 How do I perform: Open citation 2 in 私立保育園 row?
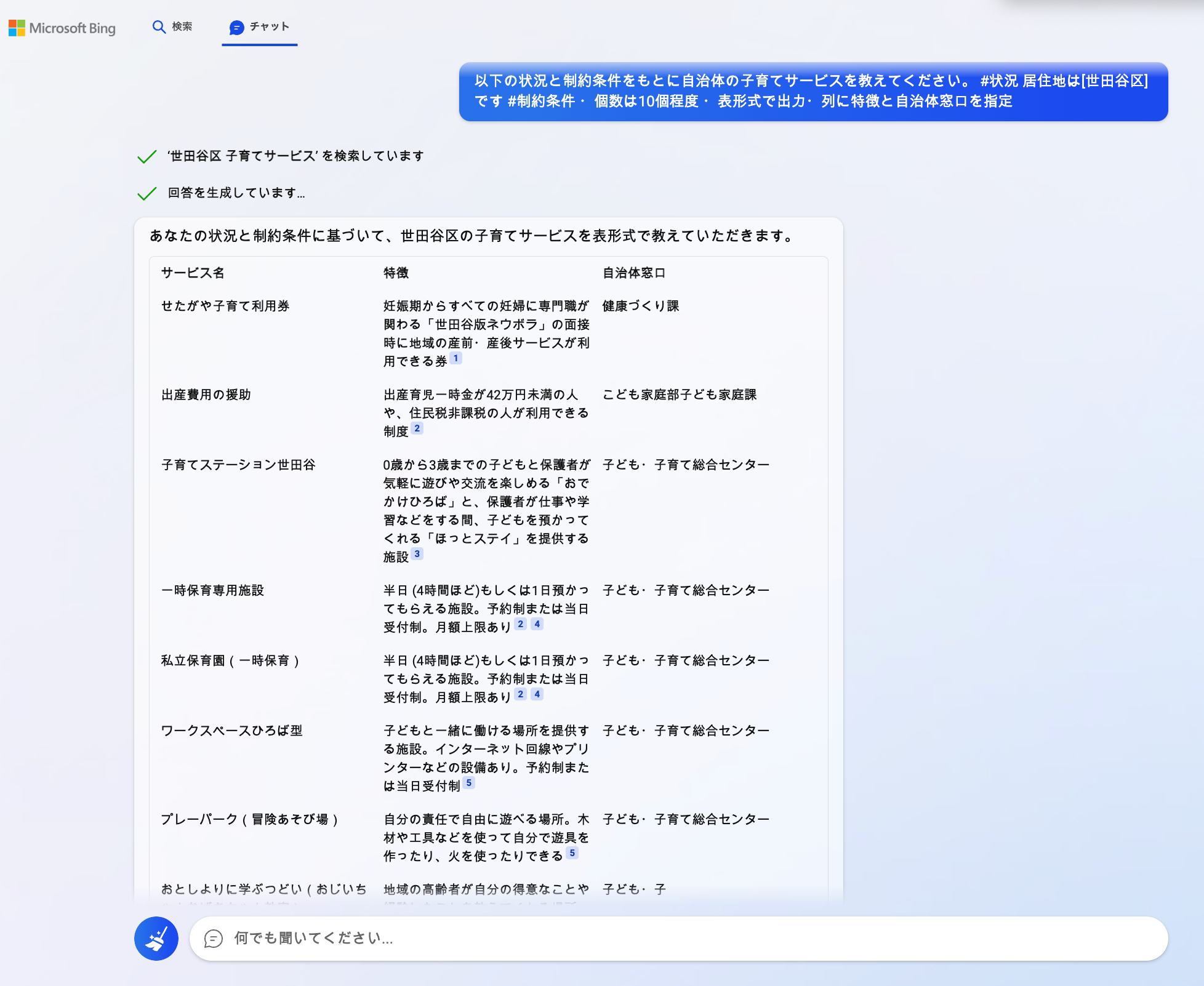coord(521,694)
